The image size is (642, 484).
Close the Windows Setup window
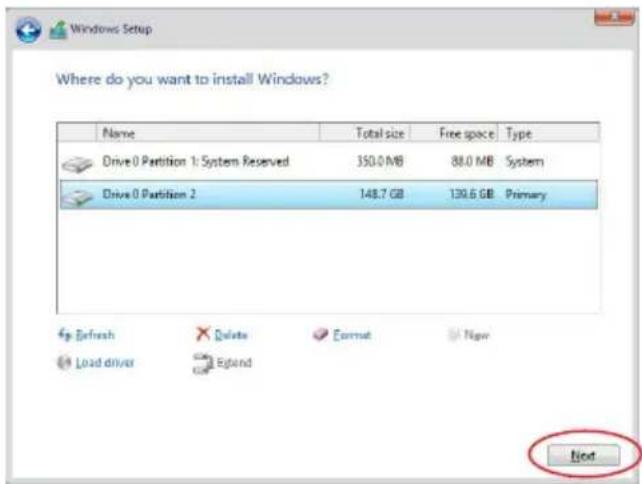pos(614,18)
